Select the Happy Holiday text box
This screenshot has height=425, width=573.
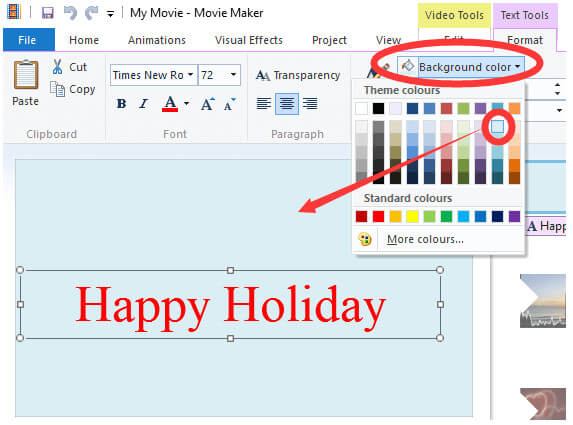pyautogui.click(x=230, y=304)
